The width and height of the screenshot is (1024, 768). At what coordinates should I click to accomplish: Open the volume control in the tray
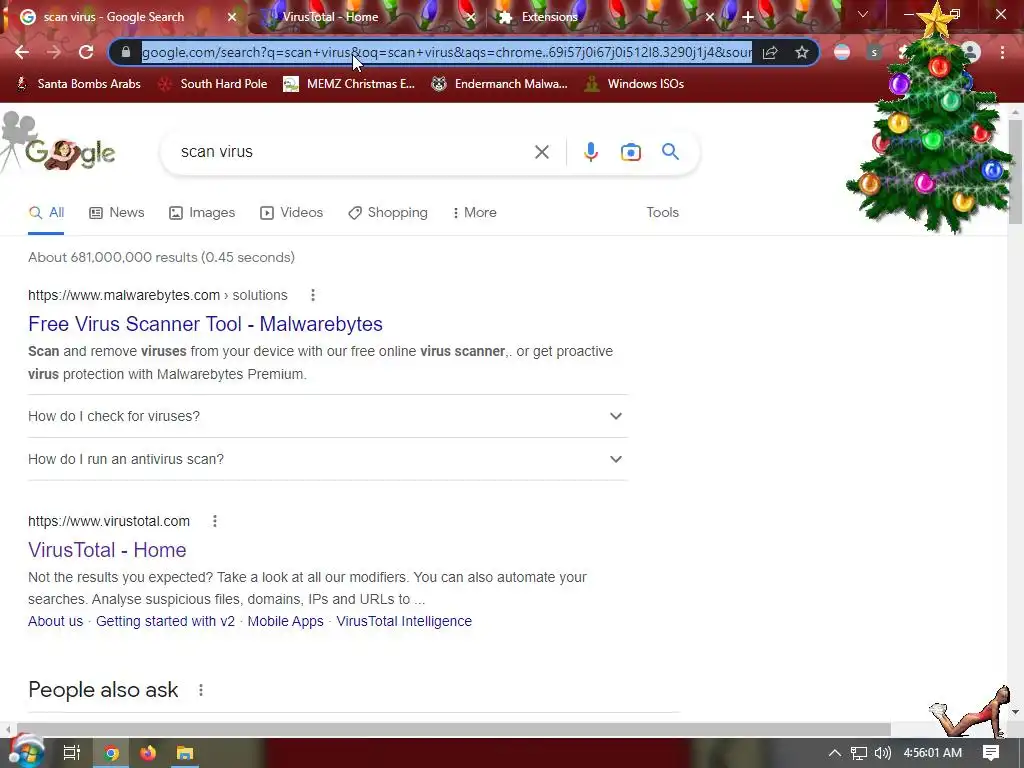[x=882, y=753]
